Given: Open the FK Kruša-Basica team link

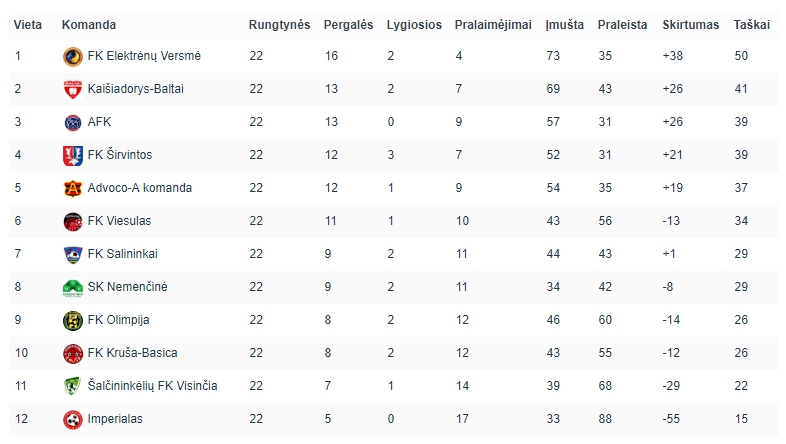Looking at the screenshot, I should [132, 353].
